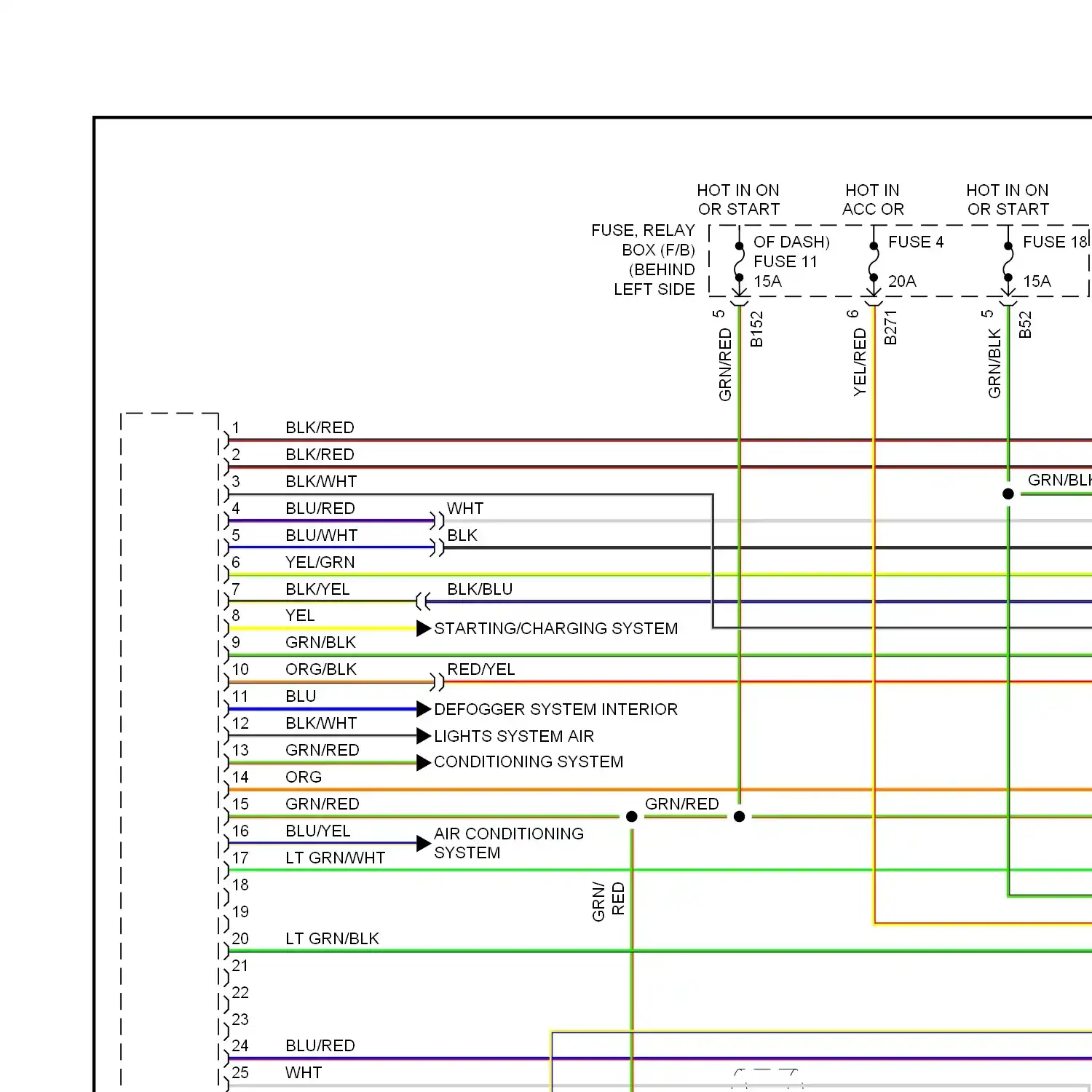The height and width of the screenshot is (1092, 1092).
Task: Click the CONDITIONING SYSTEM label
Action: [529, 761]
